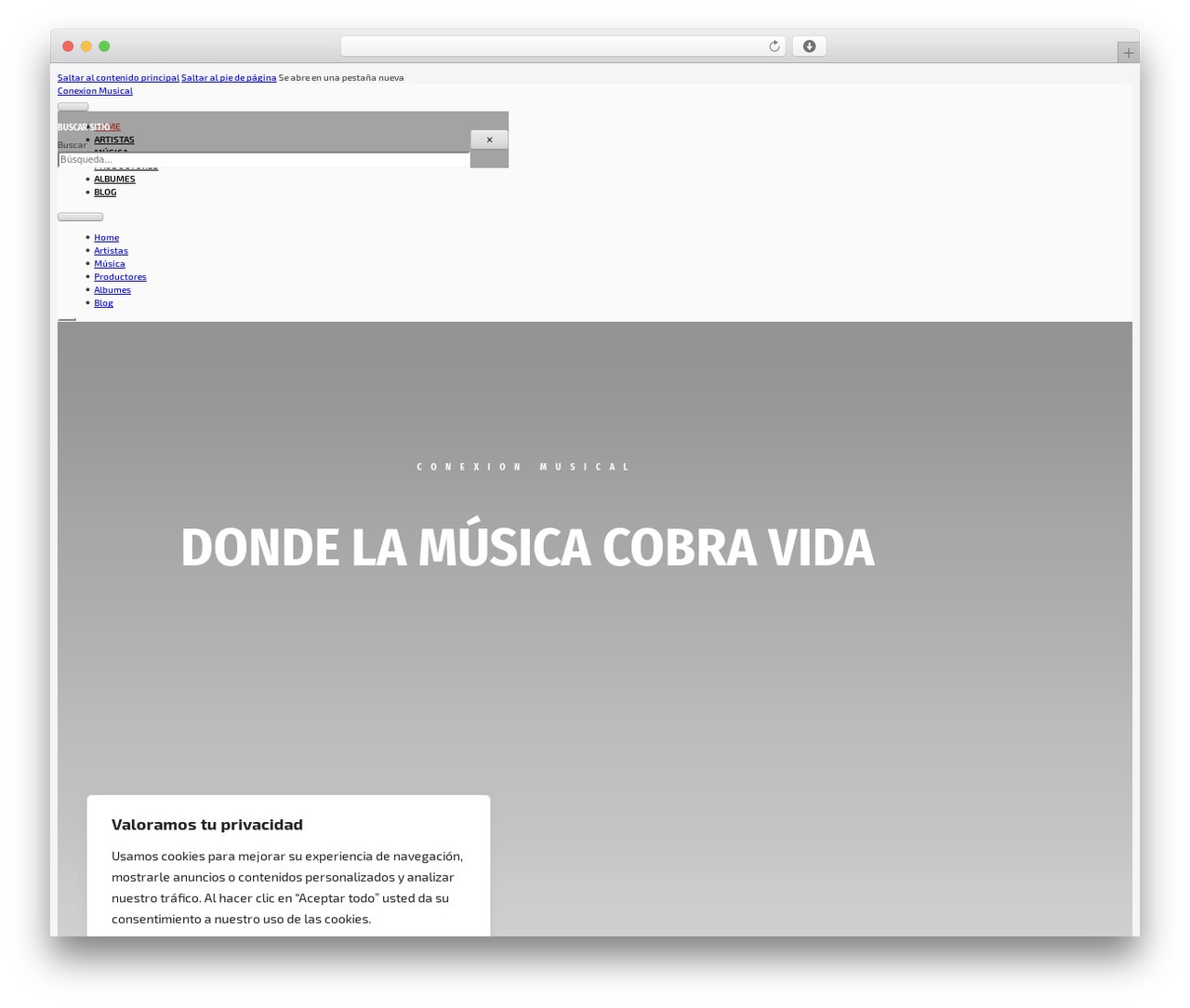
Task: Click the browser address bar
Action: click(x=562, y=46)
